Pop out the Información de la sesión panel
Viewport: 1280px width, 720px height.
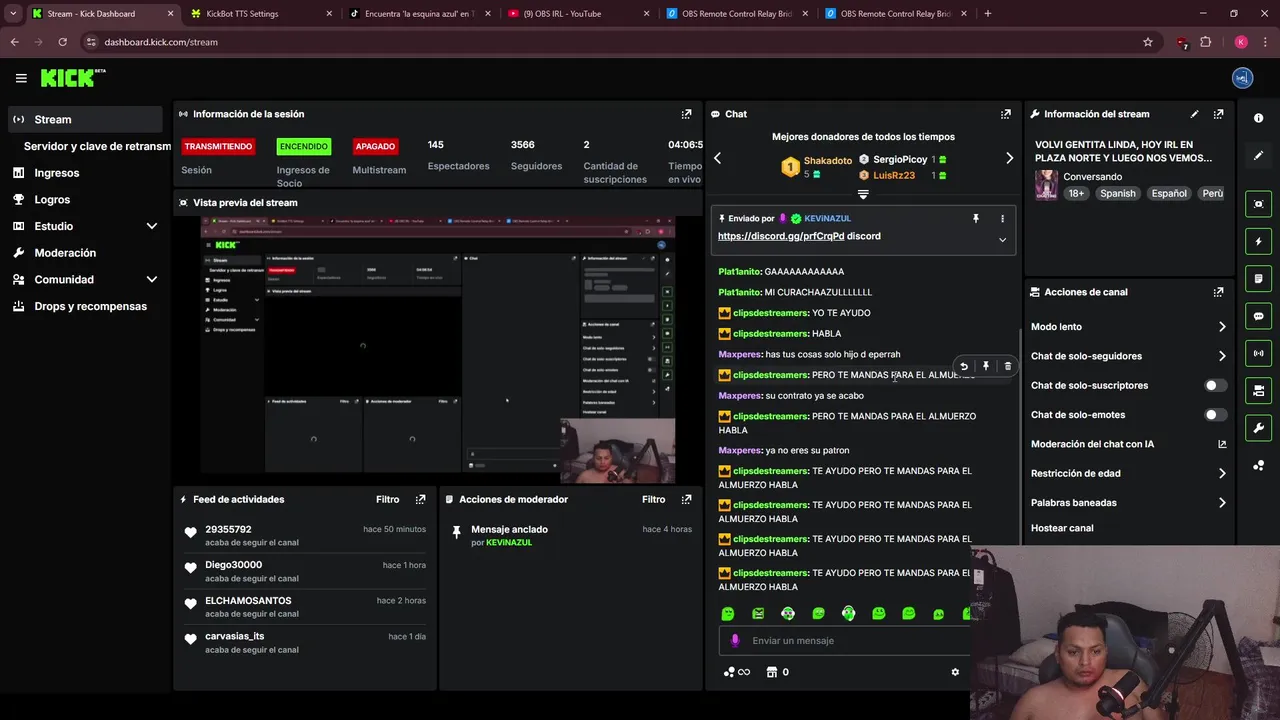point(686,114)
